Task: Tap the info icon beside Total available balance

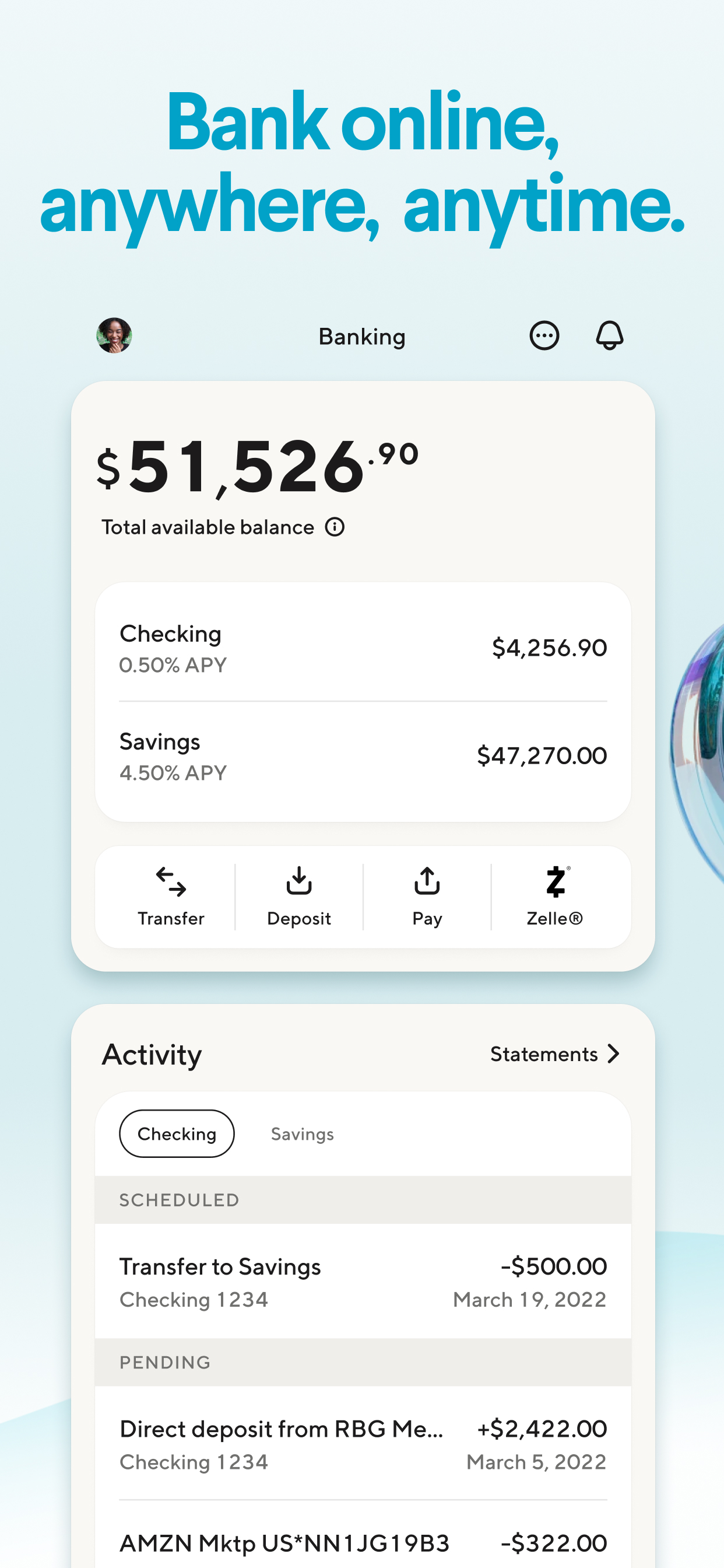Action: tap(334, 527)
